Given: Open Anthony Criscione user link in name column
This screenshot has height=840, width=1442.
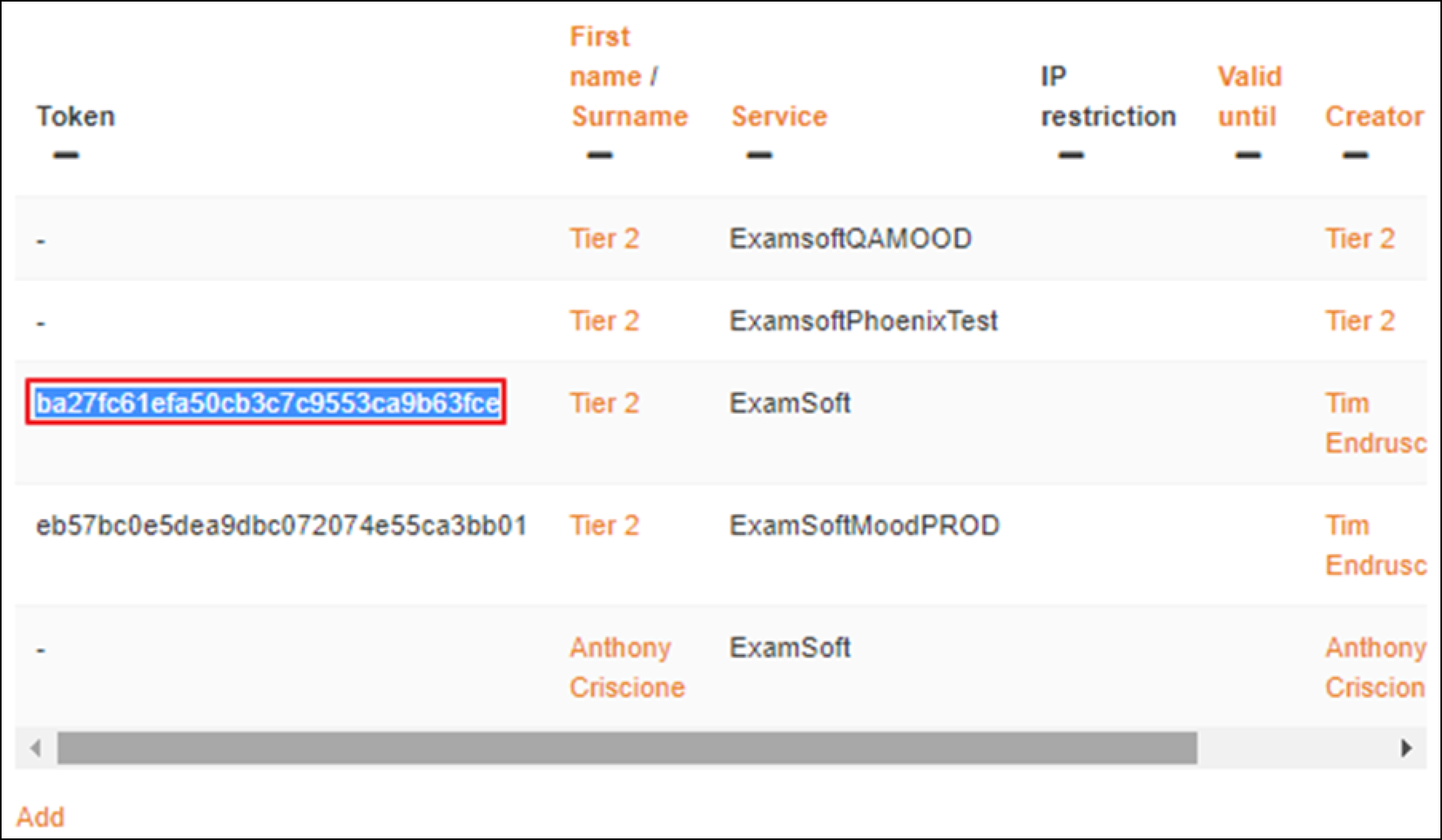Looking at the screenshot, I should (628, 668).
